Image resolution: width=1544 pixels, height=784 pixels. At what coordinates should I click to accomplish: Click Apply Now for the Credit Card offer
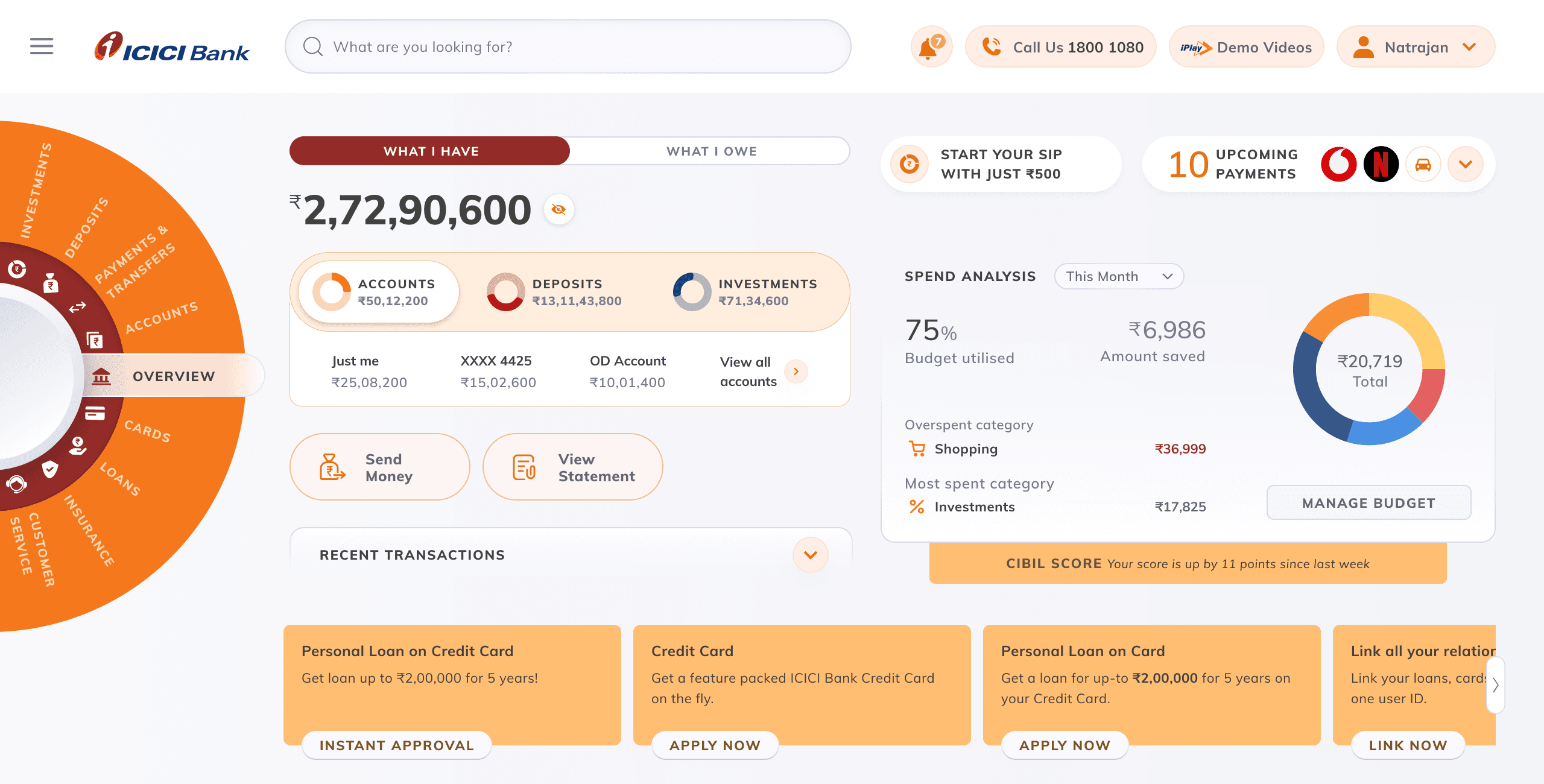[x=714, y=745]
